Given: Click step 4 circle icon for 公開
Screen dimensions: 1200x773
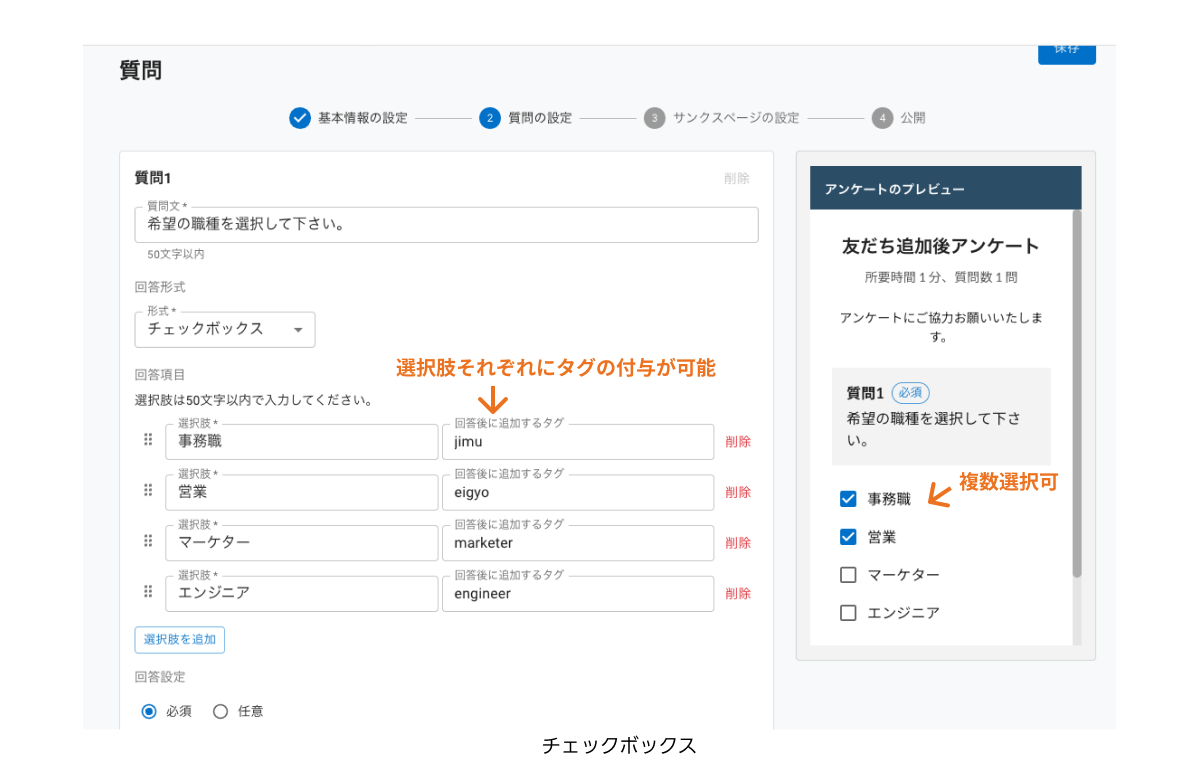Looking at the screenshot, I should click(882, 118).
